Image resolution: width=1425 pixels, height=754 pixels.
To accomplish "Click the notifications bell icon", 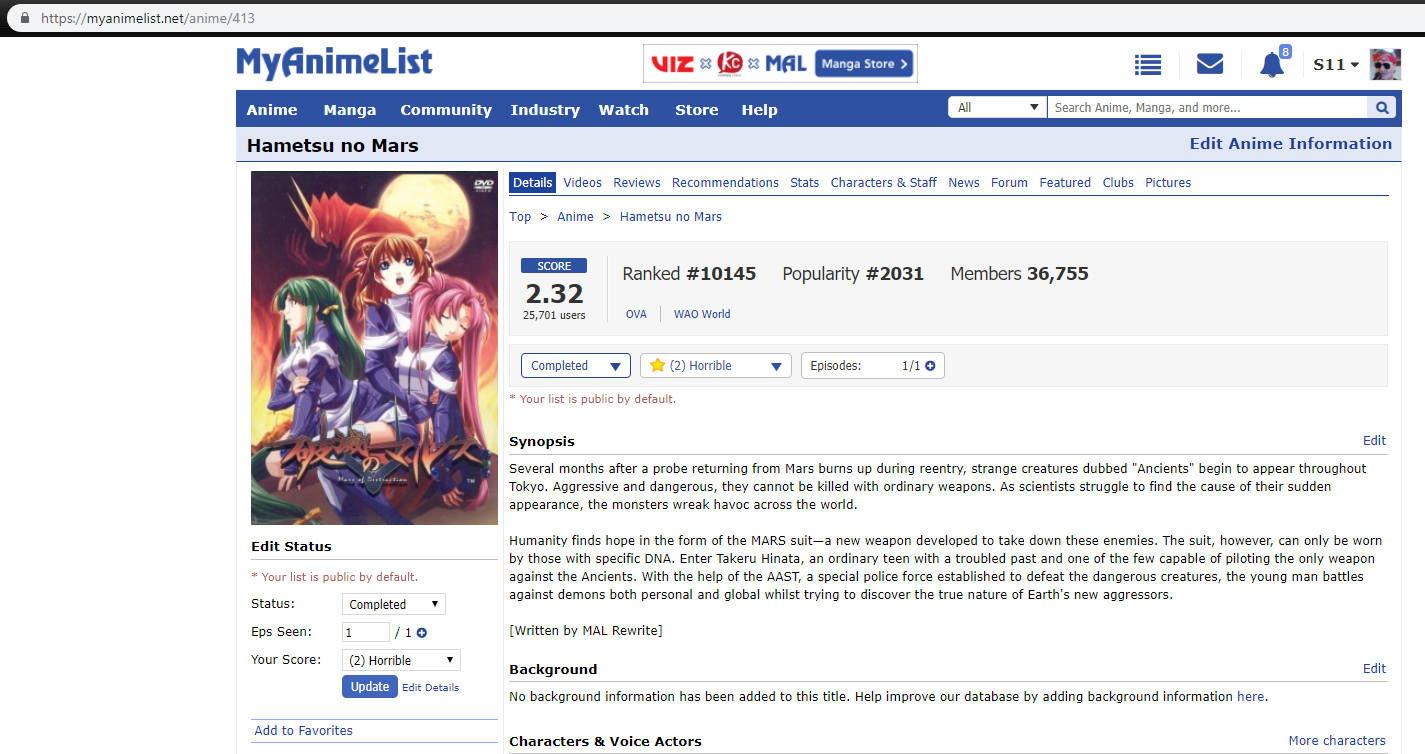I will tap(1271, 66).
